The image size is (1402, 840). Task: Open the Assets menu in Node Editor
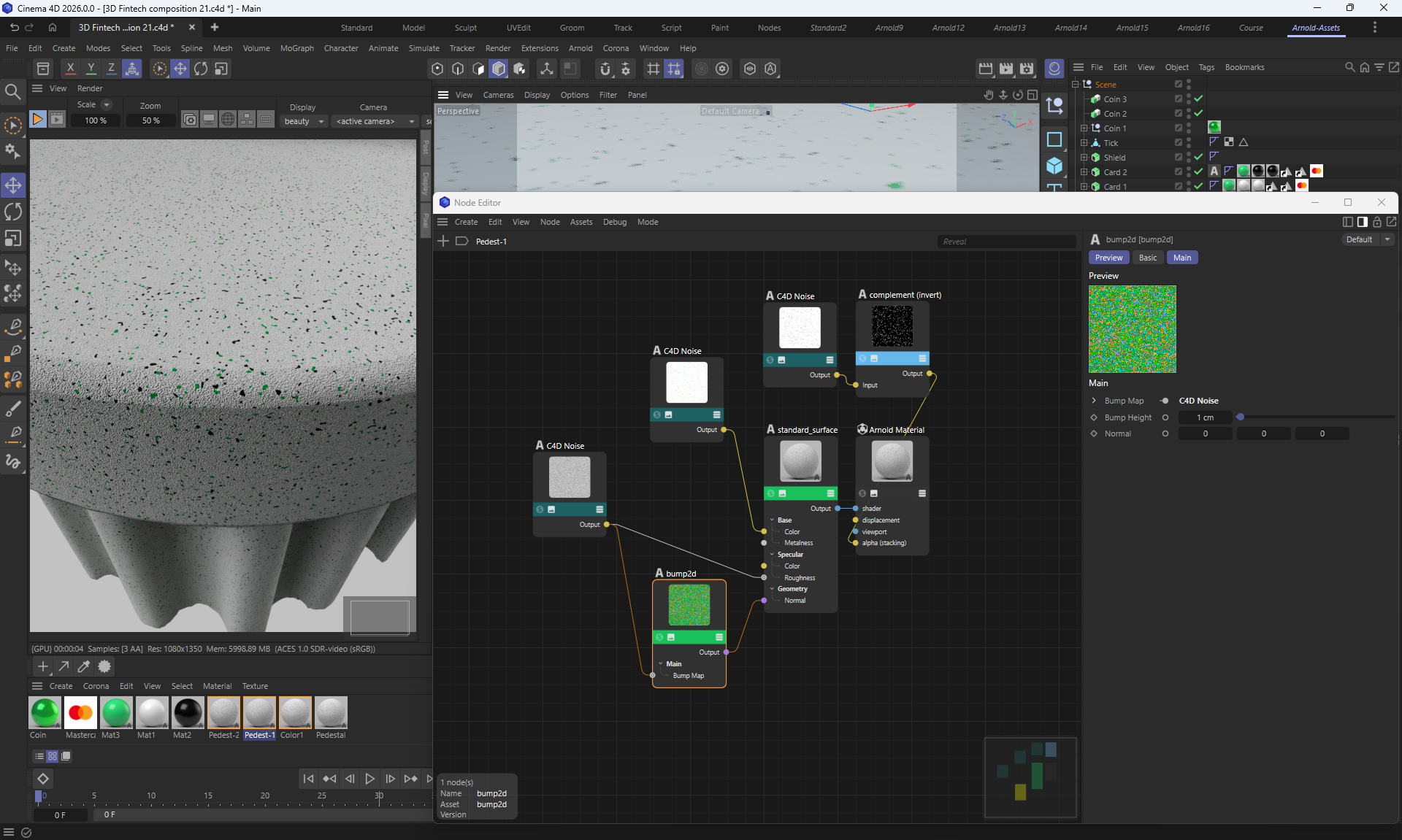point(581,222)
